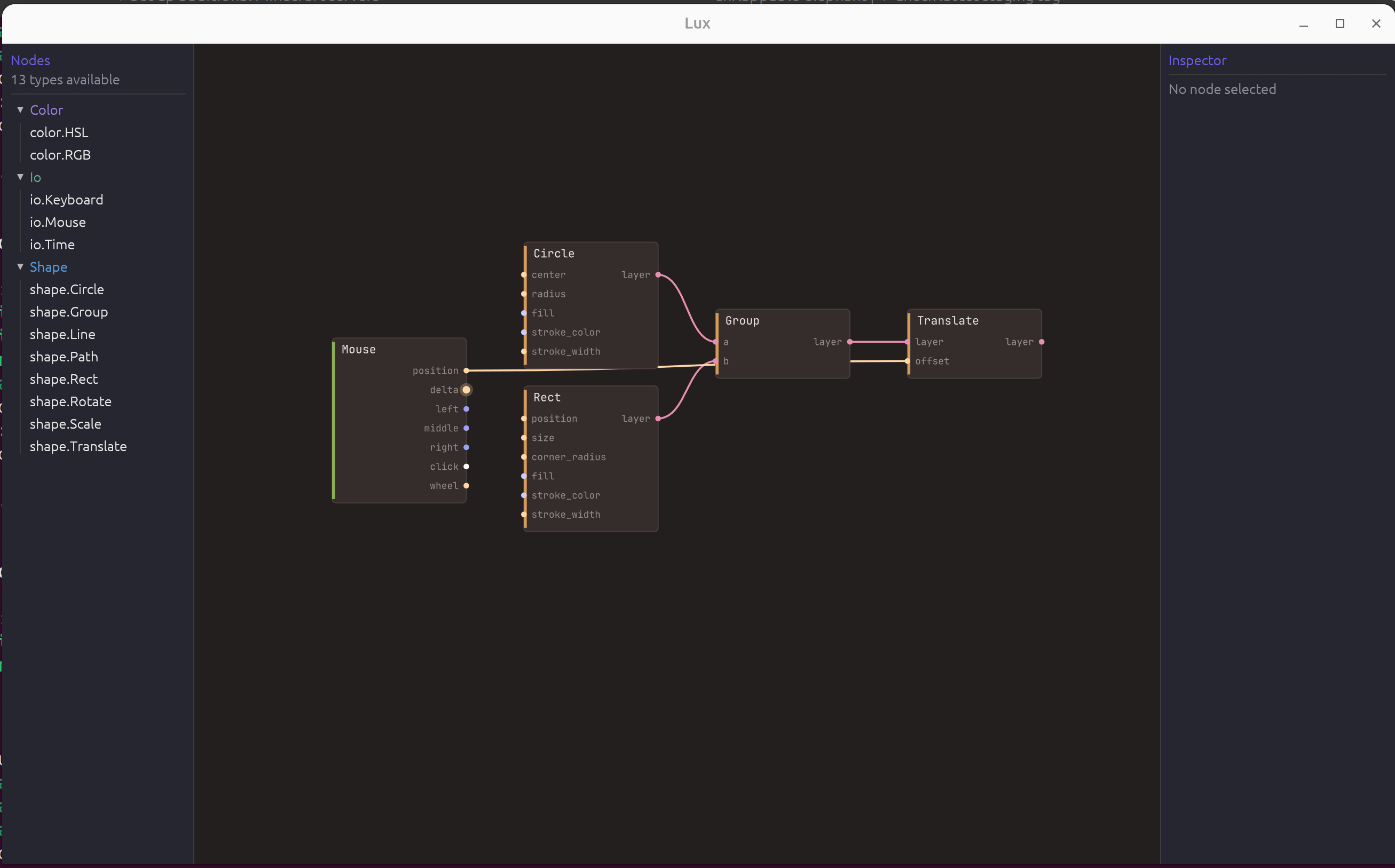Click the Mouse node's click output port

pyautogui.click(x=466, y=467)
